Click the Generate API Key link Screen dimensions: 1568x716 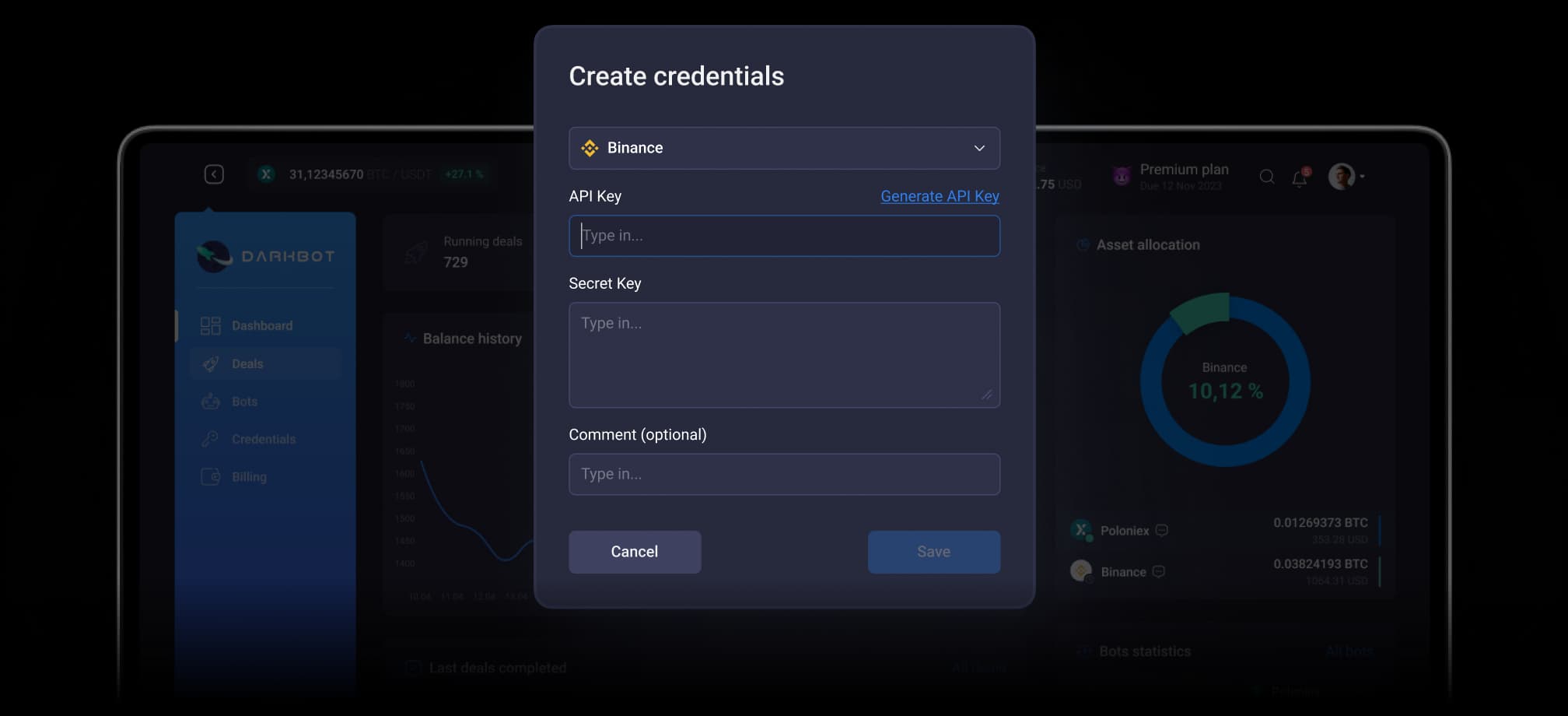[x=940, y=196]
